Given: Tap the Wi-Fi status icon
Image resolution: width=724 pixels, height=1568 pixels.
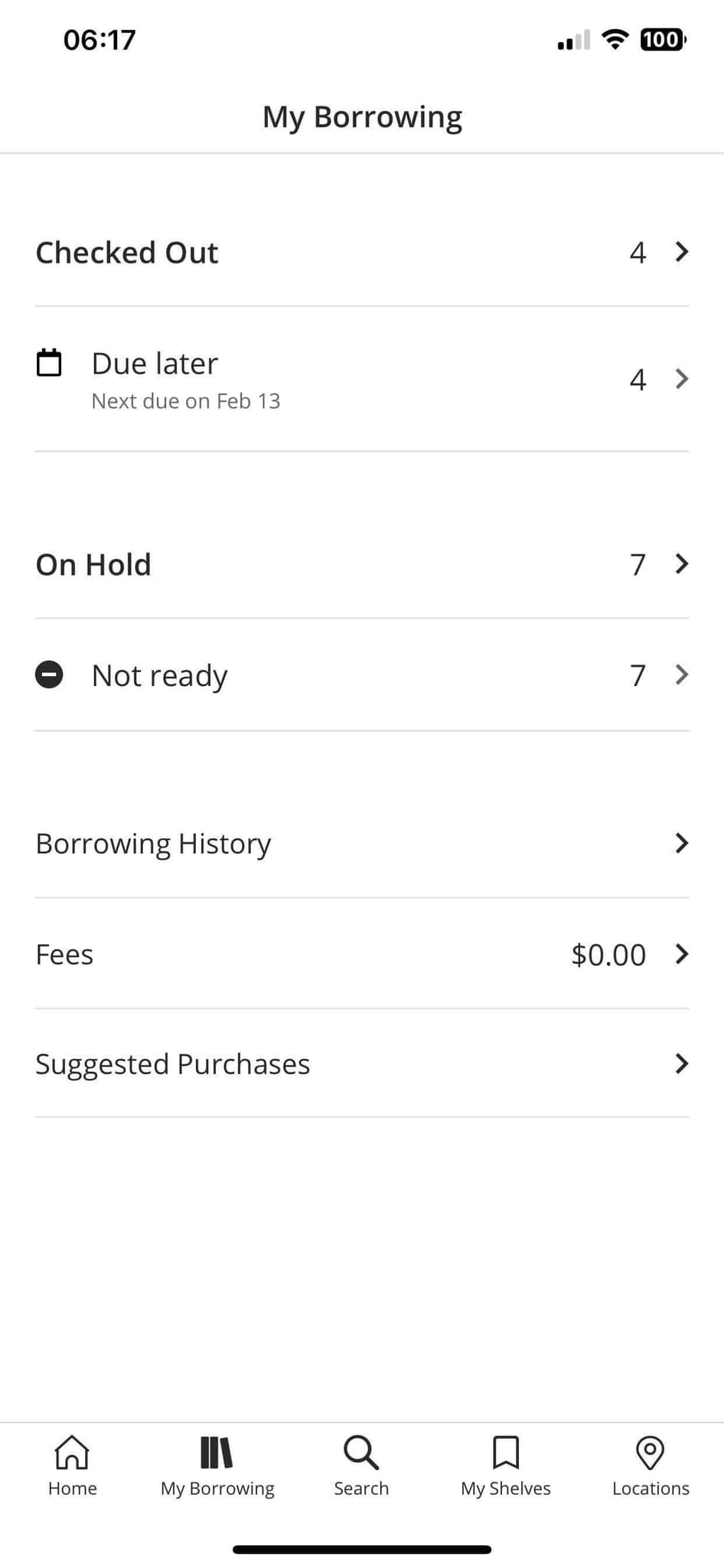Looking at the screenshot, I should click(615, 39).
